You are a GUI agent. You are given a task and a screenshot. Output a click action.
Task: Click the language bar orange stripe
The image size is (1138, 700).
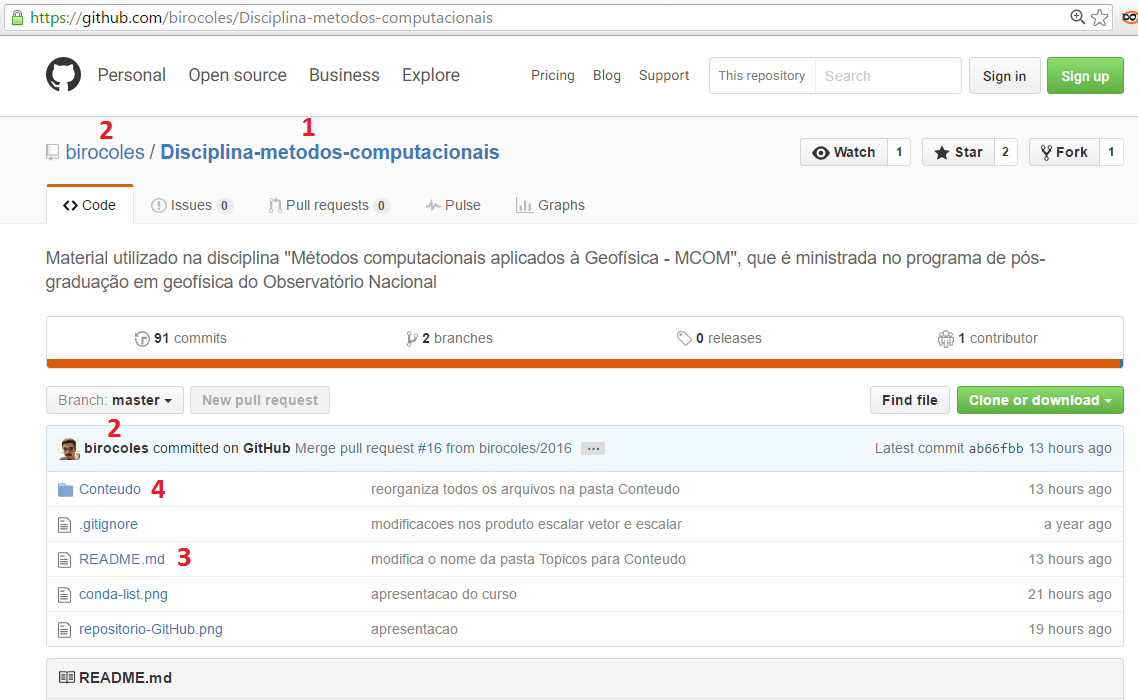[x=584, y=364]
